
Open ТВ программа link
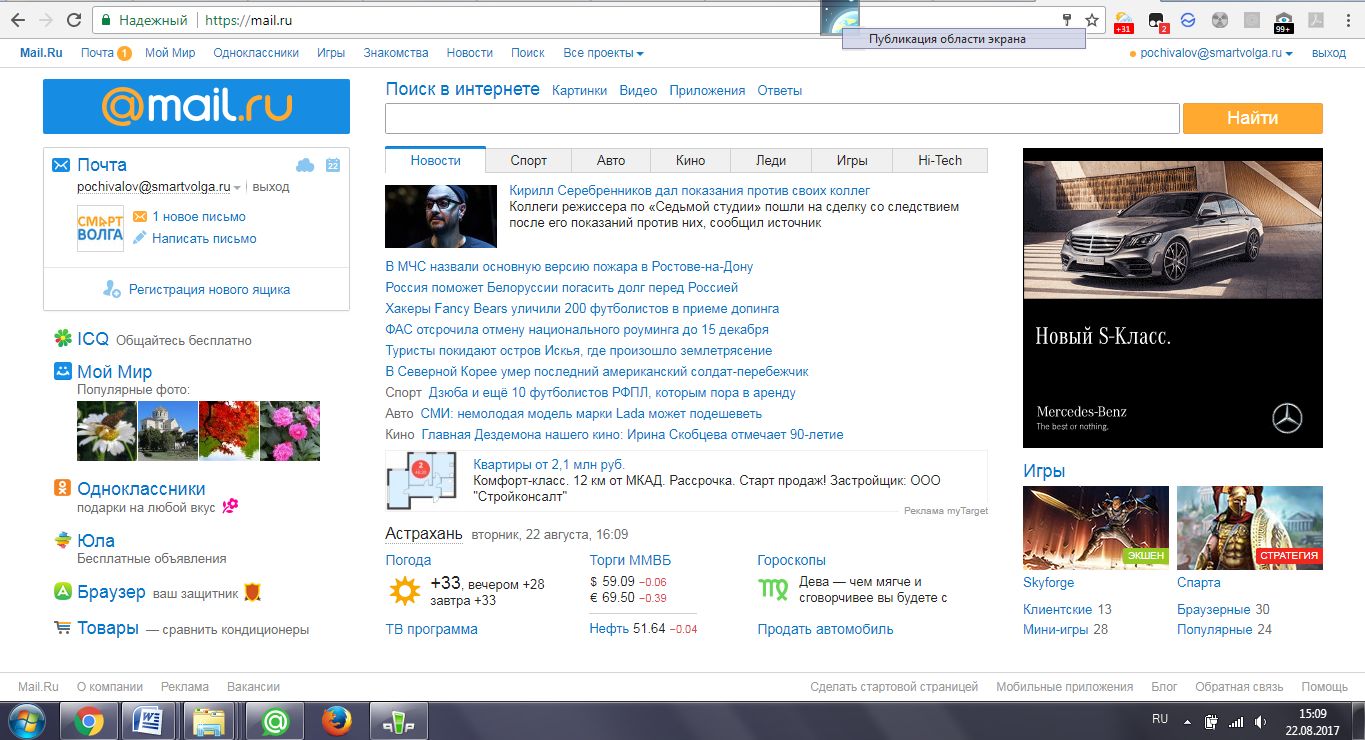tap(432, 629)
